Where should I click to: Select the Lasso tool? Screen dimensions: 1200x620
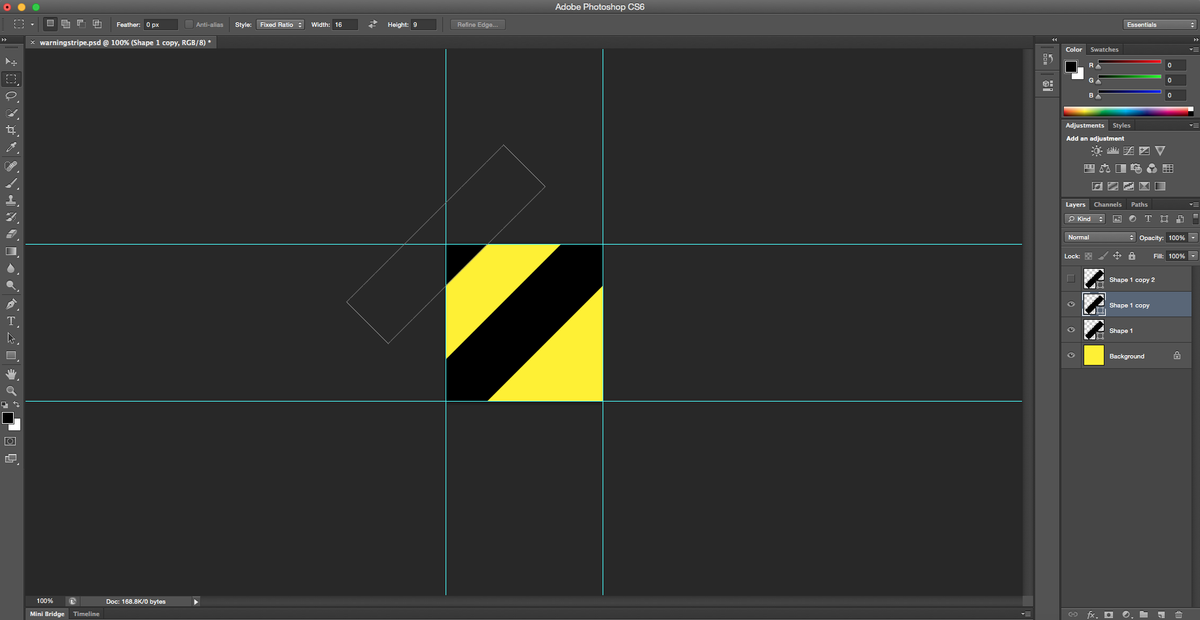12,95
